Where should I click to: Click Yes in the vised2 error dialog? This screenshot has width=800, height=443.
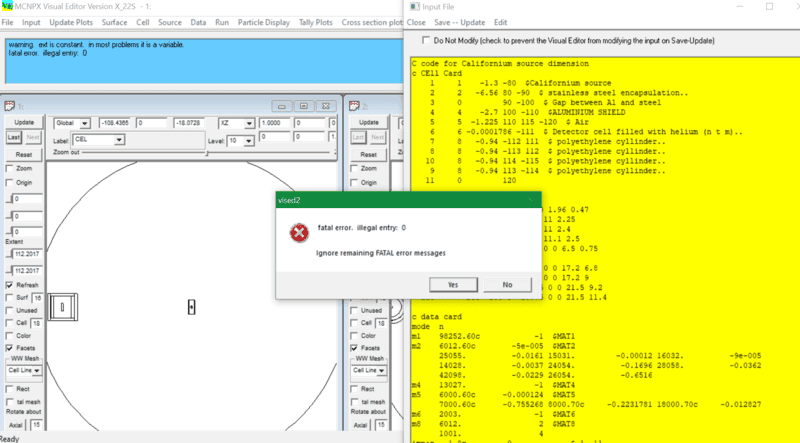[x=453, y=285]
